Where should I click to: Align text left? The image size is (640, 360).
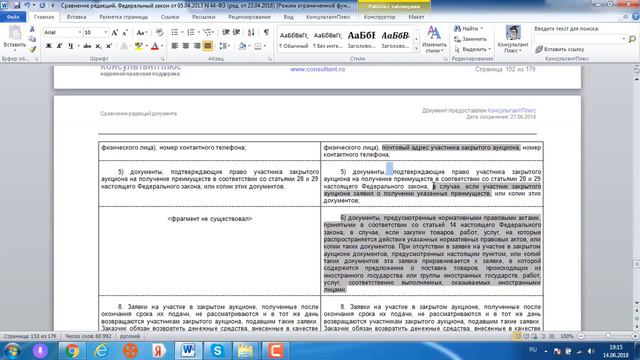tap(175, 46)
